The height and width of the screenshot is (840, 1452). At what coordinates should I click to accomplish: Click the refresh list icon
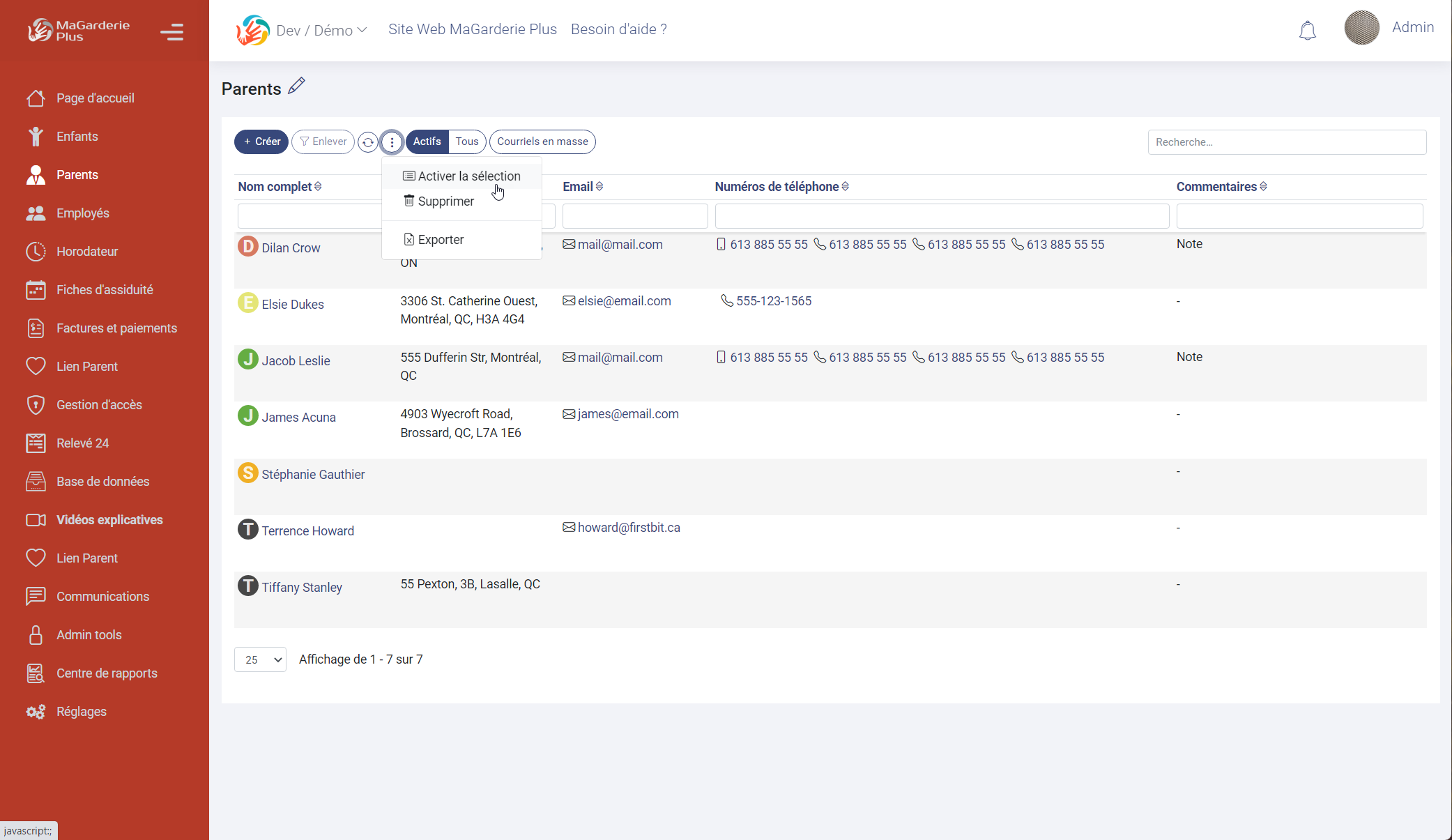tap(367, 142)
